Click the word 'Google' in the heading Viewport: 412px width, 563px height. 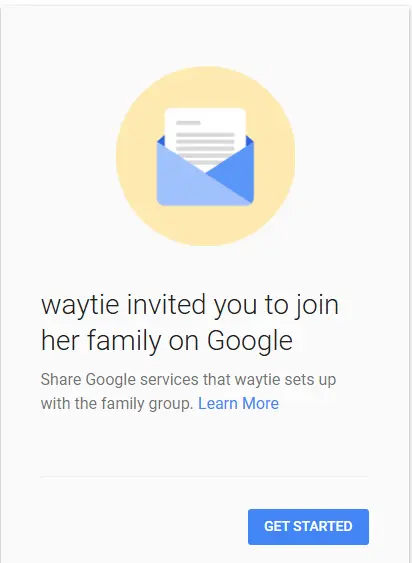[250, 340]
